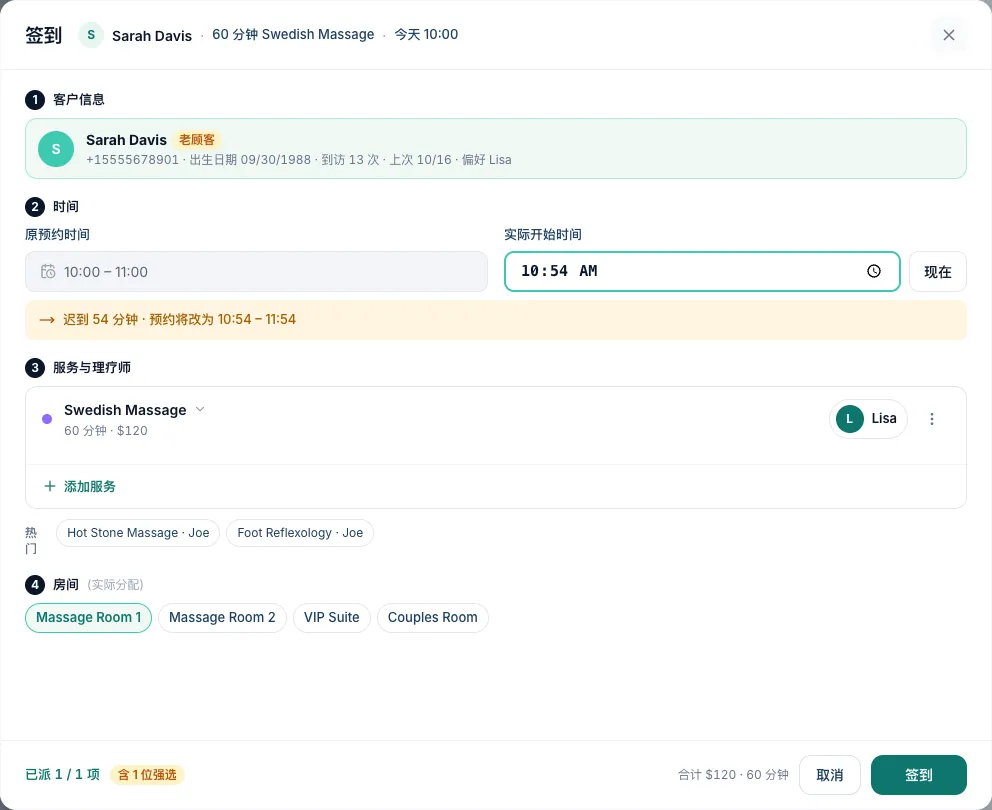Add the Foot Reflexology · Joe suggestion
The image size is (992, 810).
pyautogui.click(x=300, y=533)
